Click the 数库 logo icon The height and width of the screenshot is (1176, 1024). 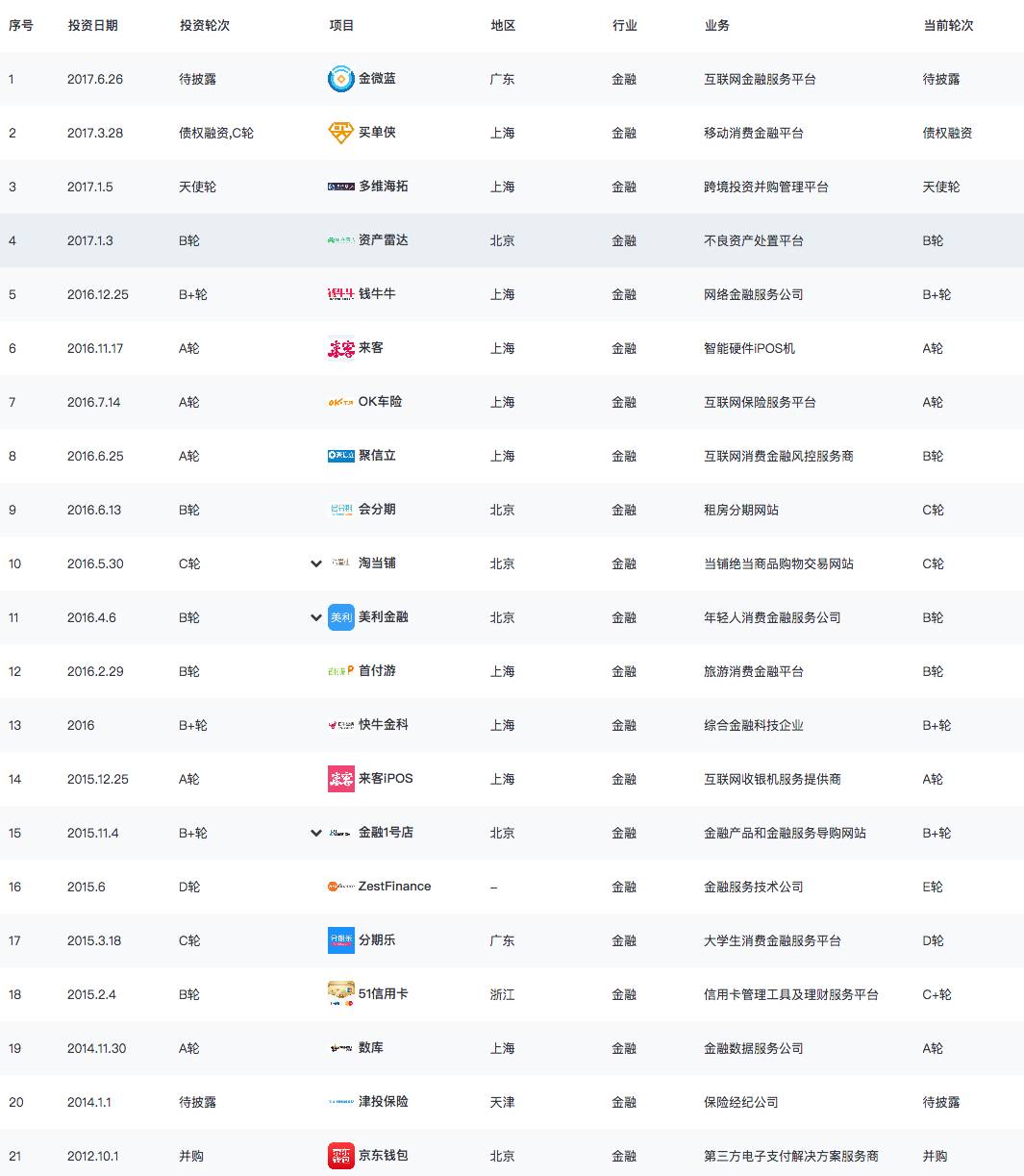tap(341, 1048)
